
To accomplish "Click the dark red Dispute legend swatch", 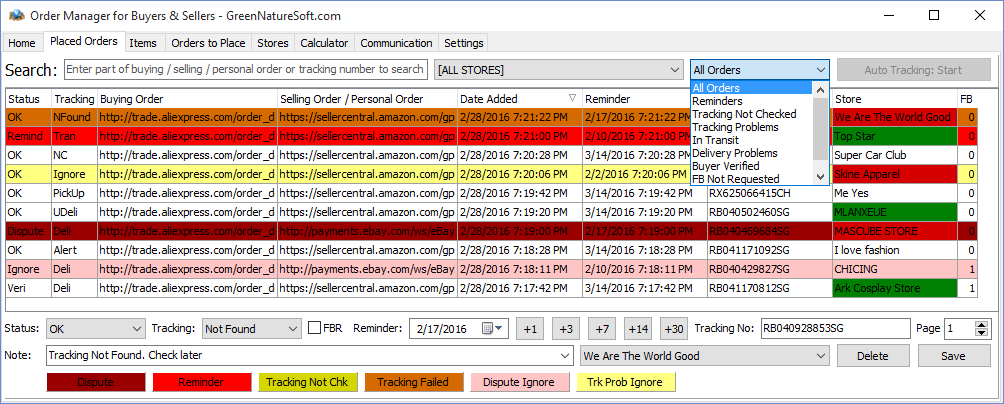I will coord(96,382).
